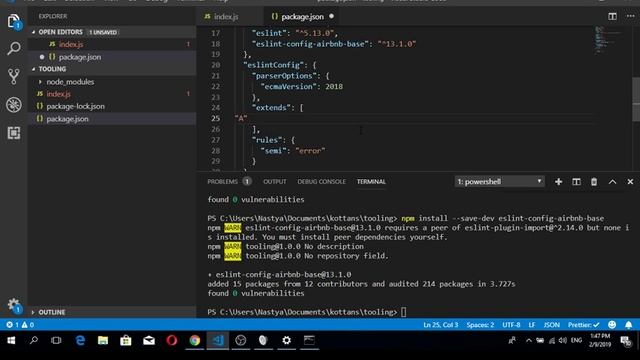Kill terminal with trash icon
Viewport: 640px width, 360px height.
(x=594, y=182)
